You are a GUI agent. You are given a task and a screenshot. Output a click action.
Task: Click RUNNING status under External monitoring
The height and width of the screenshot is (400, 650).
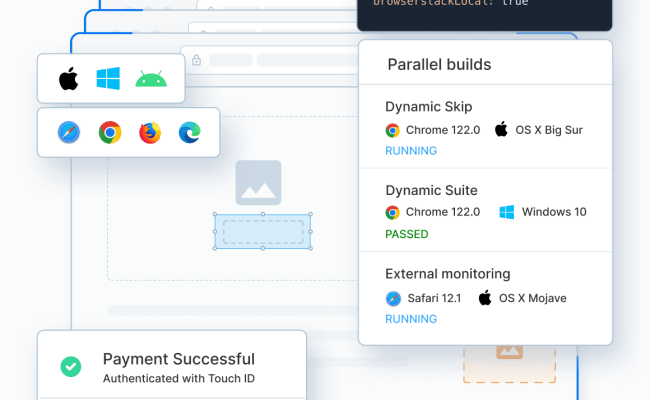411,319
